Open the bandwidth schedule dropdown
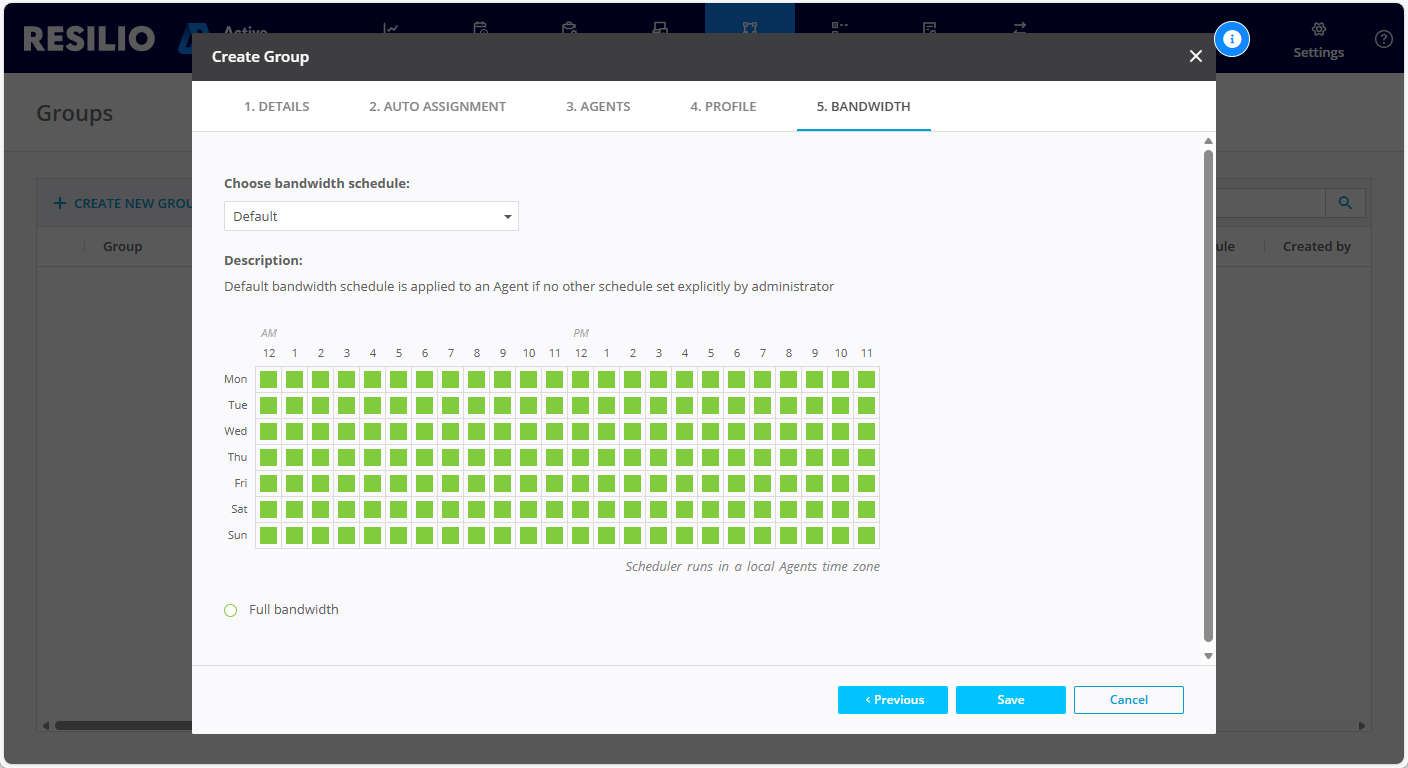The image size is (1408, 768). pos(371,216)
